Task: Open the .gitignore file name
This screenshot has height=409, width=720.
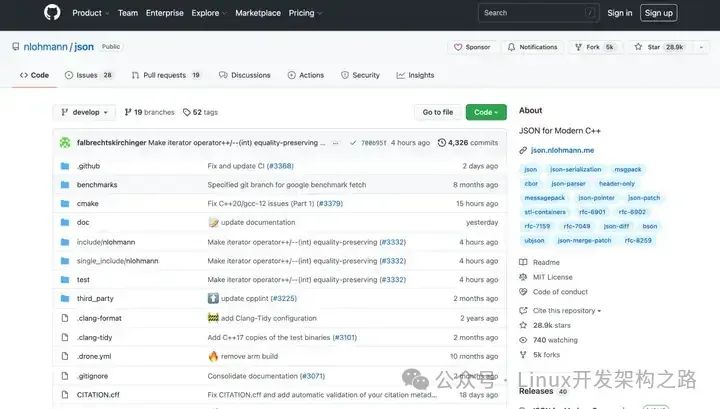Action: click(92, 375)
